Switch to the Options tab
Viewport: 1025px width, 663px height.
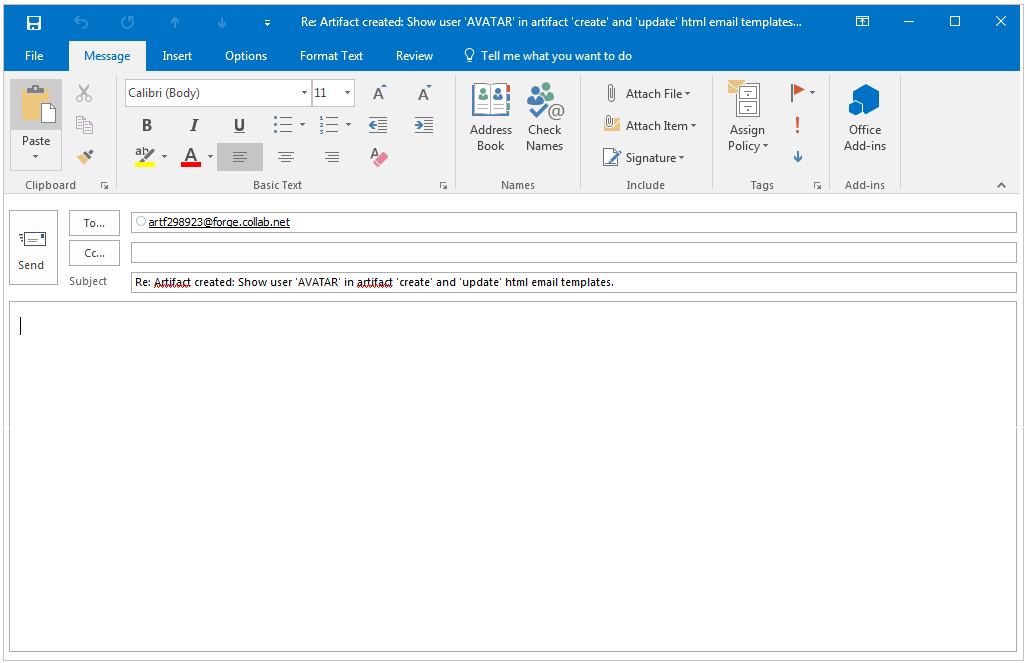point(246,56)
